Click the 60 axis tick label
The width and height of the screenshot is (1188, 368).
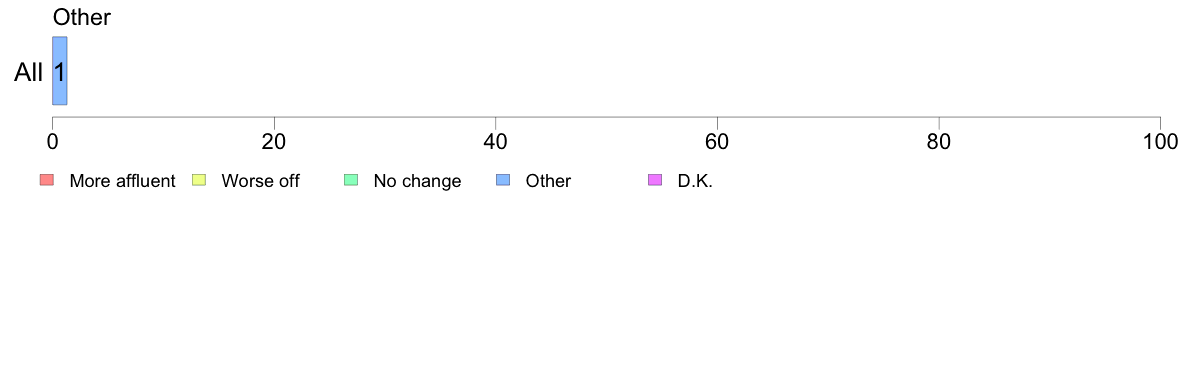click(x=717, y=141)
